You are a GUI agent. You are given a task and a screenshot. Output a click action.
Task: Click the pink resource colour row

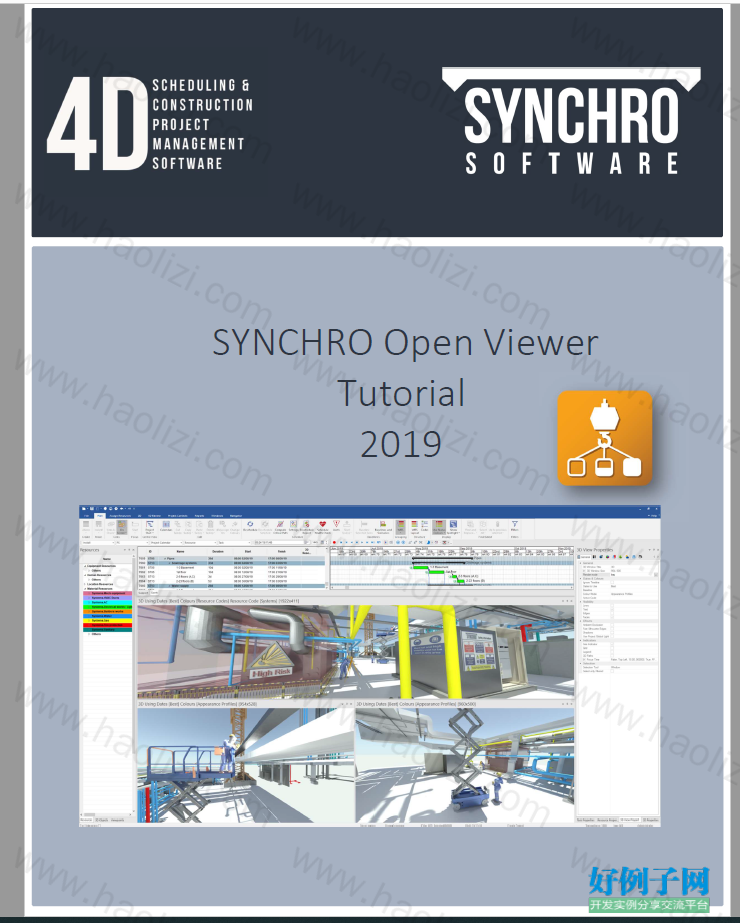[x=108, y=593]
